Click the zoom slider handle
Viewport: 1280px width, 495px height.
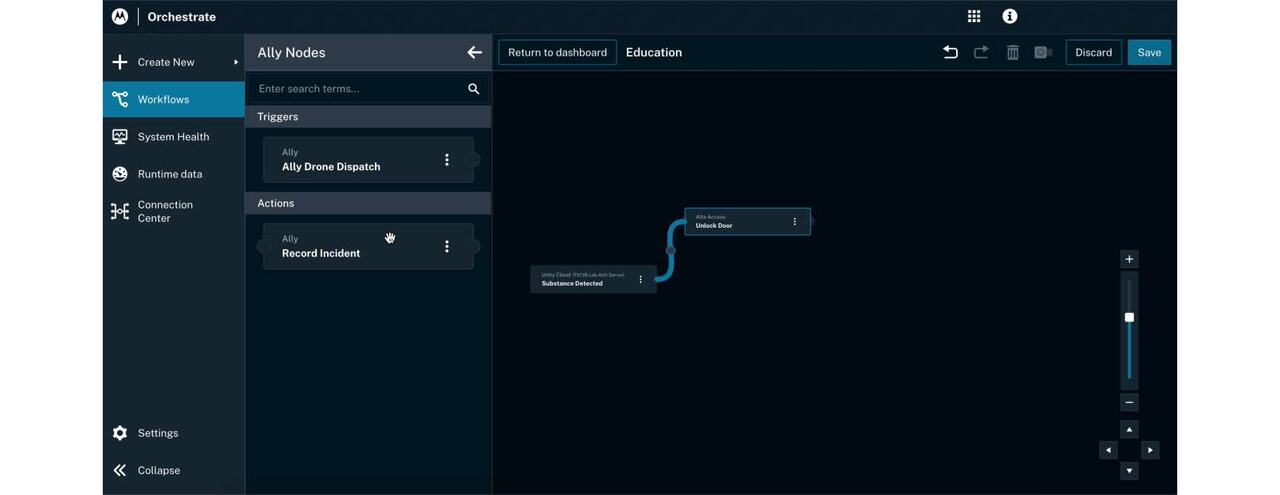[1129, 317]
